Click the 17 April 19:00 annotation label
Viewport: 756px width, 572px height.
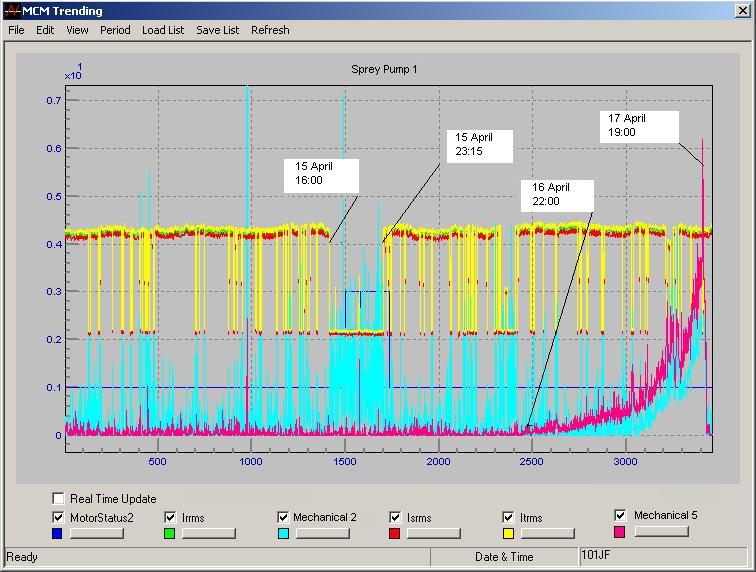coord(639,125)
